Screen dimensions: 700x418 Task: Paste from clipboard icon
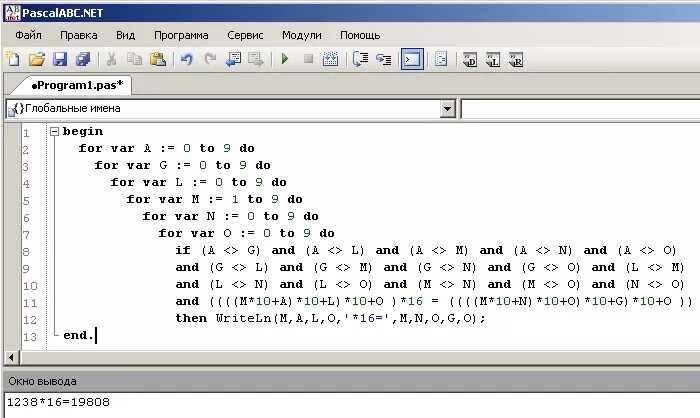(x=158, y=59)
